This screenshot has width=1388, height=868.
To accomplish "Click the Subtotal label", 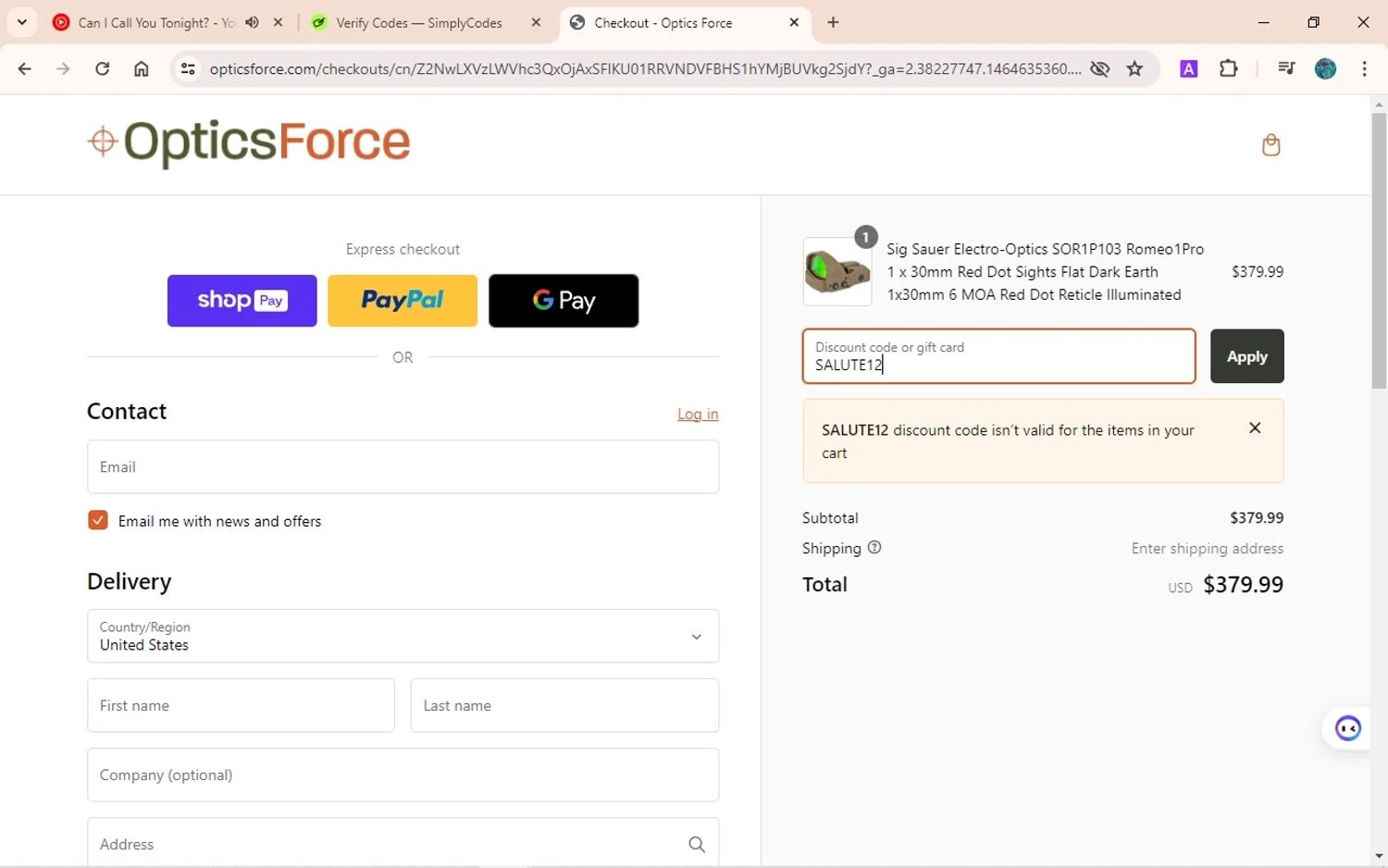I will 830,517.
